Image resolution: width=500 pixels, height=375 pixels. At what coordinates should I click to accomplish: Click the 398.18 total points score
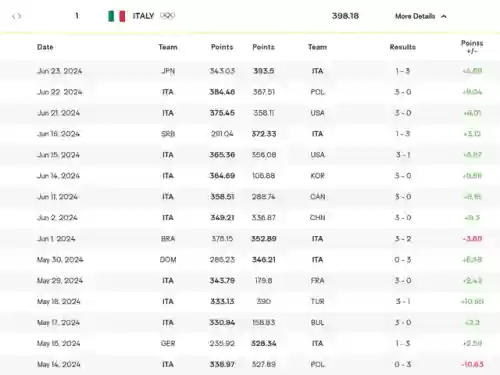click(x=345, y=16)
